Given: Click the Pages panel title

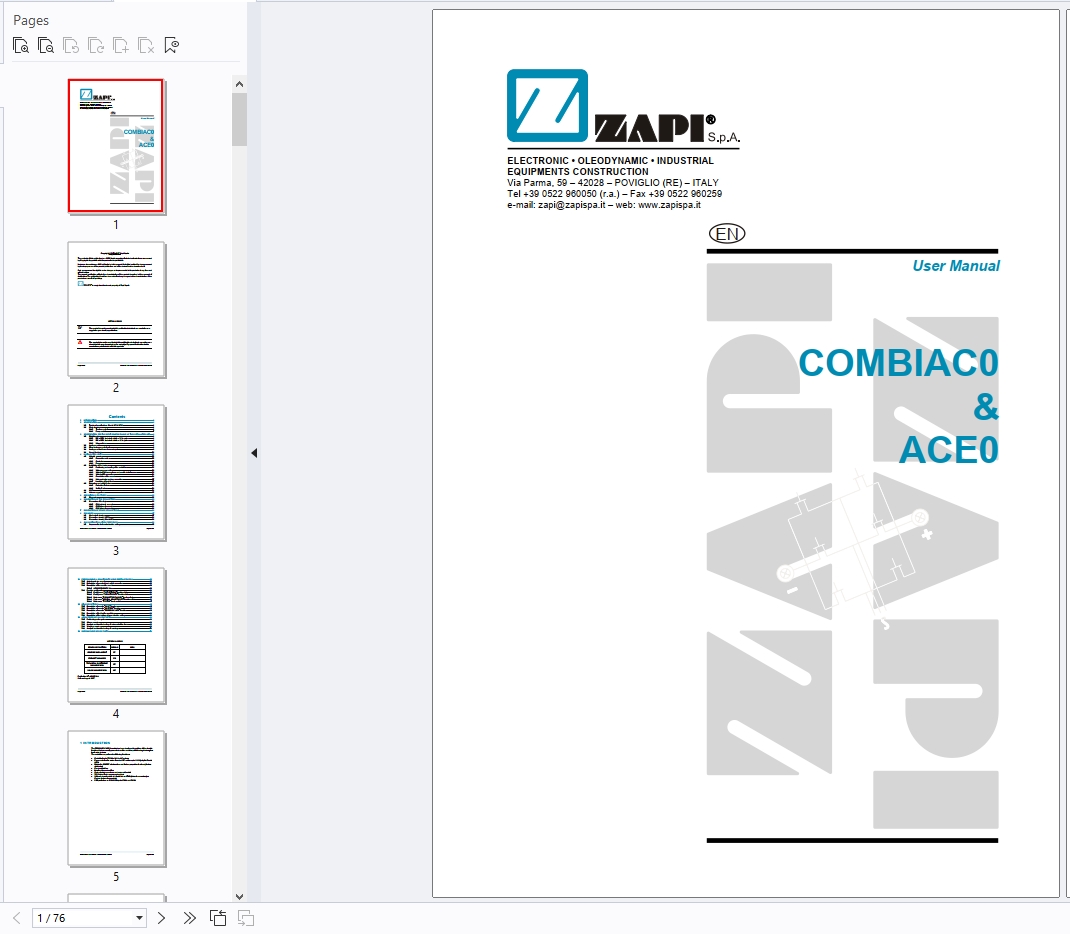Looking at the screenshot, I should tap(31, 20).
